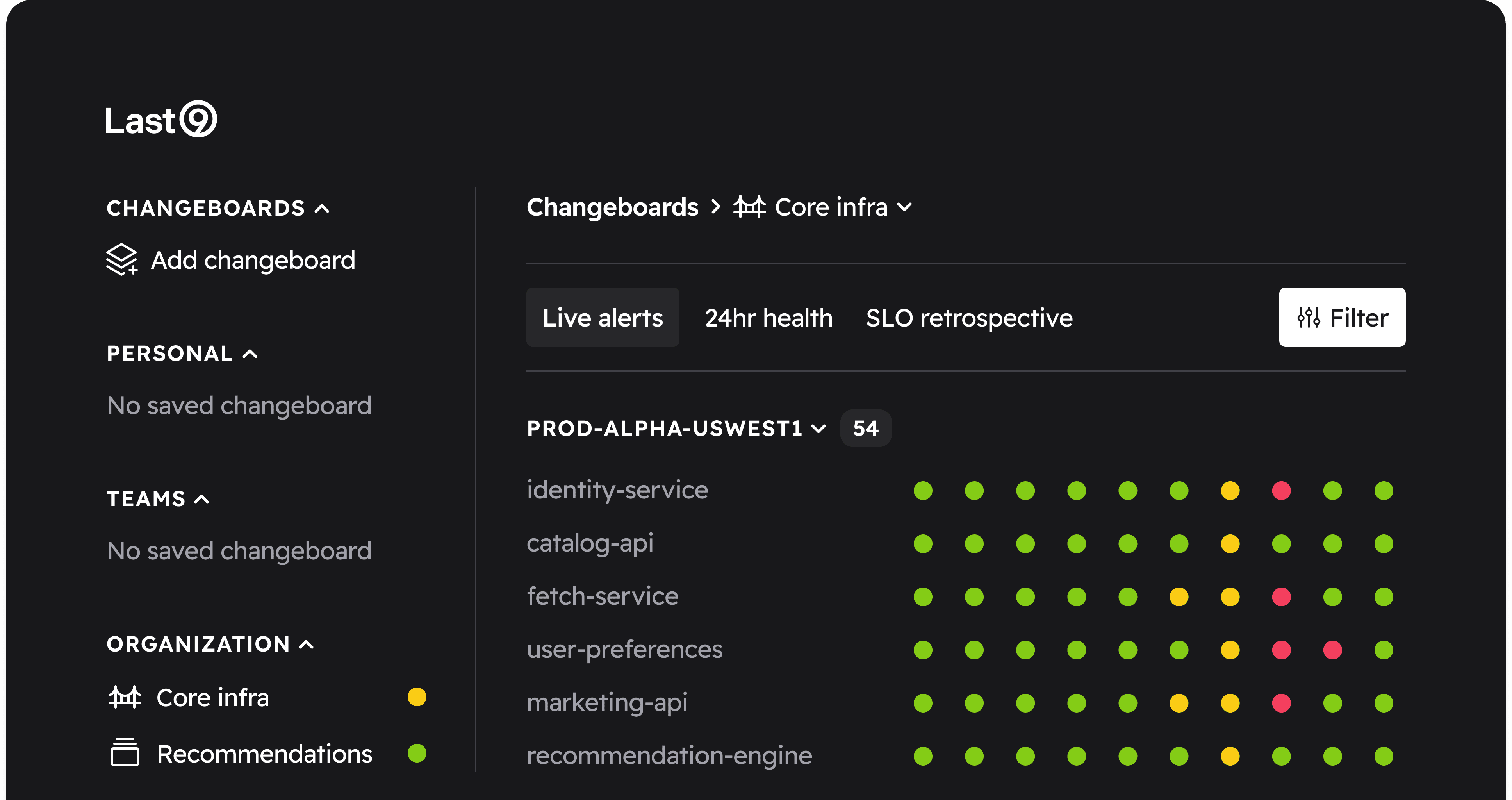Screen dimensions: 1512x800
Task: Click the green status dot next to Recommendations
Action: (417, 753)
